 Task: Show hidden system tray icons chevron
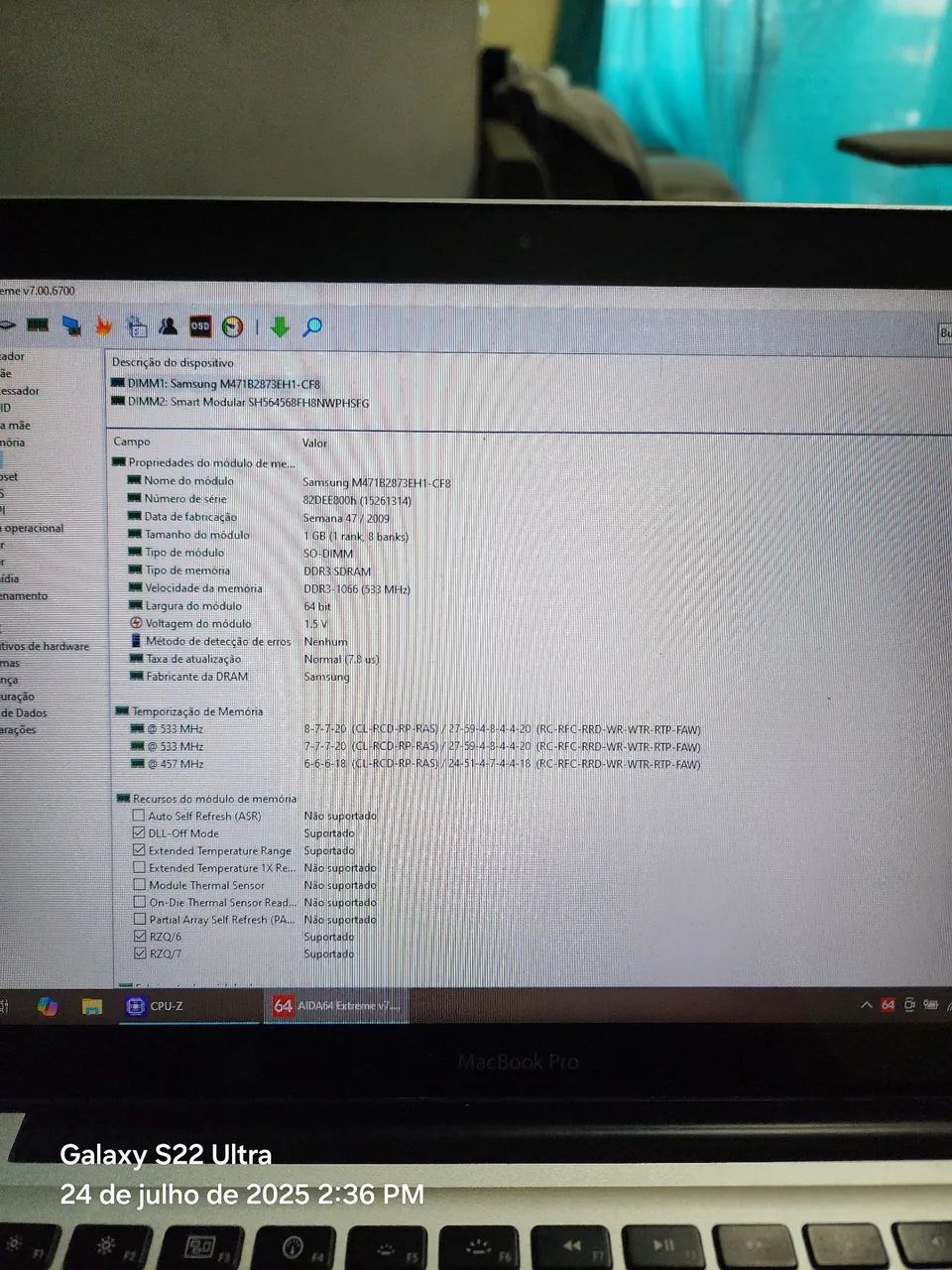click(866, 1005)
